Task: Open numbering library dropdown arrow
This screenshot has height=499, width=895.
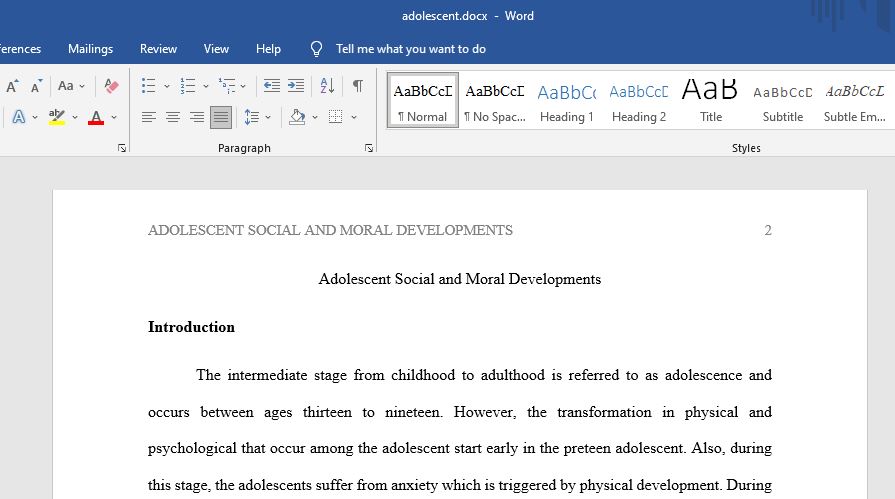Action: pos(206,87)
